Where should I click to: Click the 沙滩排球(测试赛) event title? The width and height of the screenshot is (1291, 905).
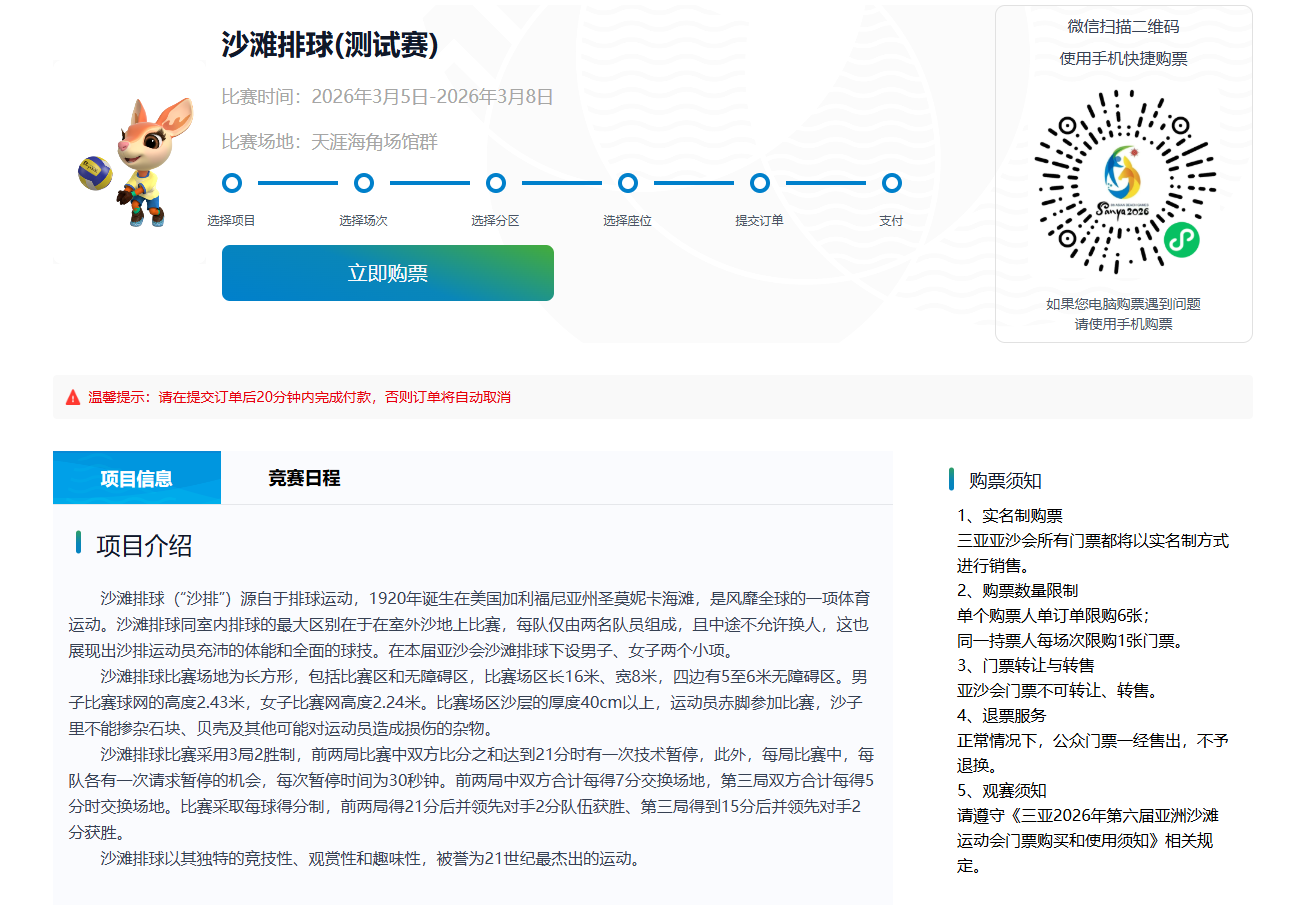point(330,45)
